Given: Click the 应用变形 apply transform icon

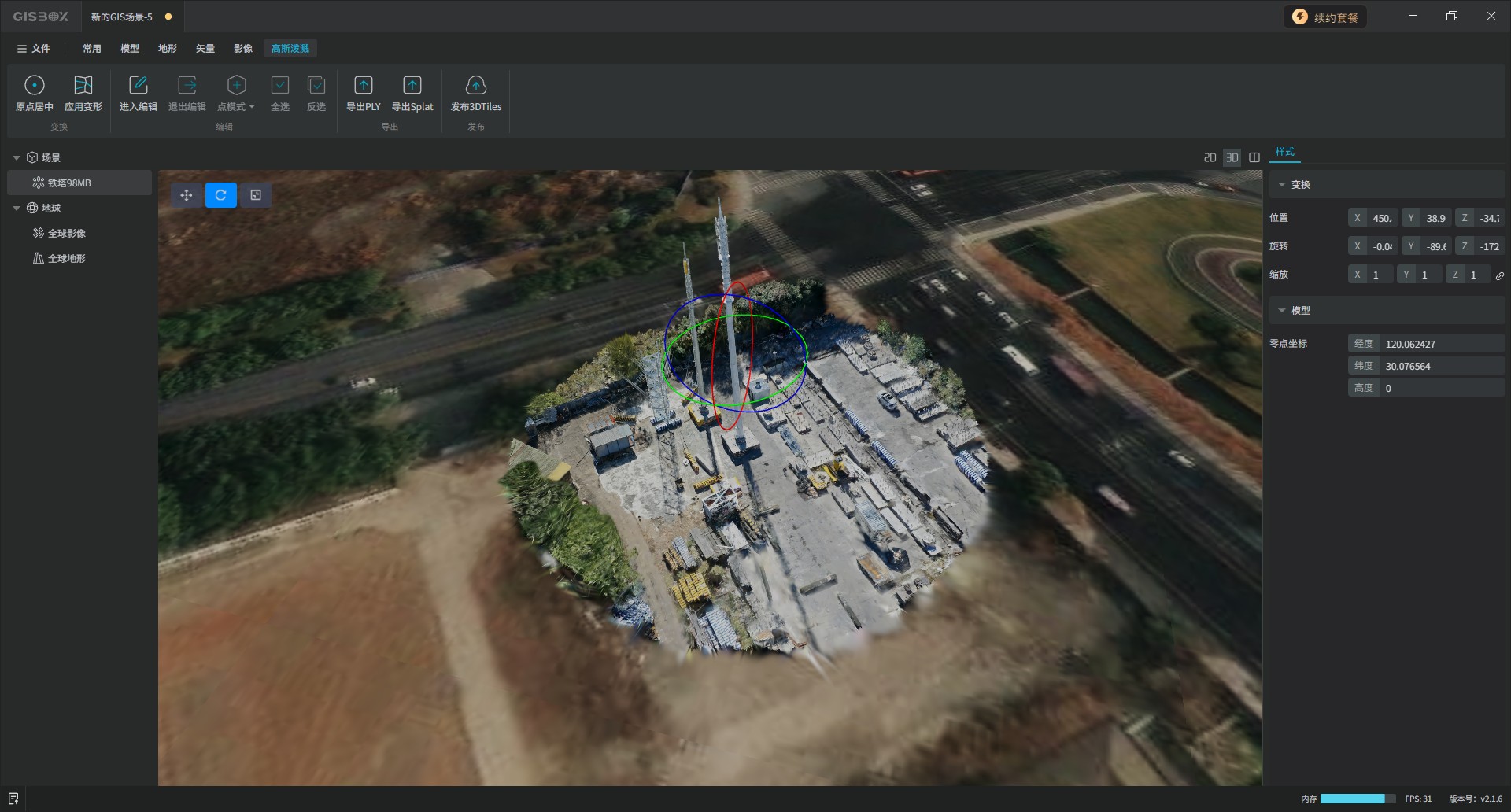Looking at the screenshot, I should [x=83, y=85].
